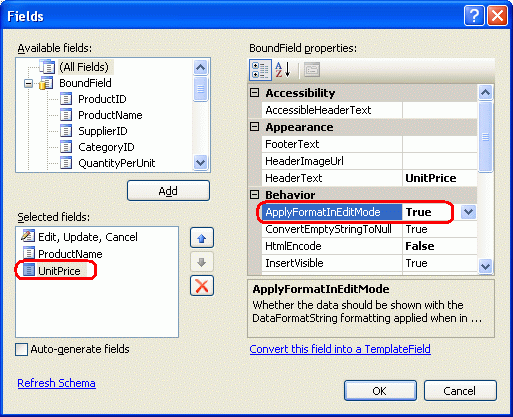The image size is (513, 417).
Task: Click the UnitPrice field icon in Selected fields
Action: pyautogui.click(x=29, y=270)
